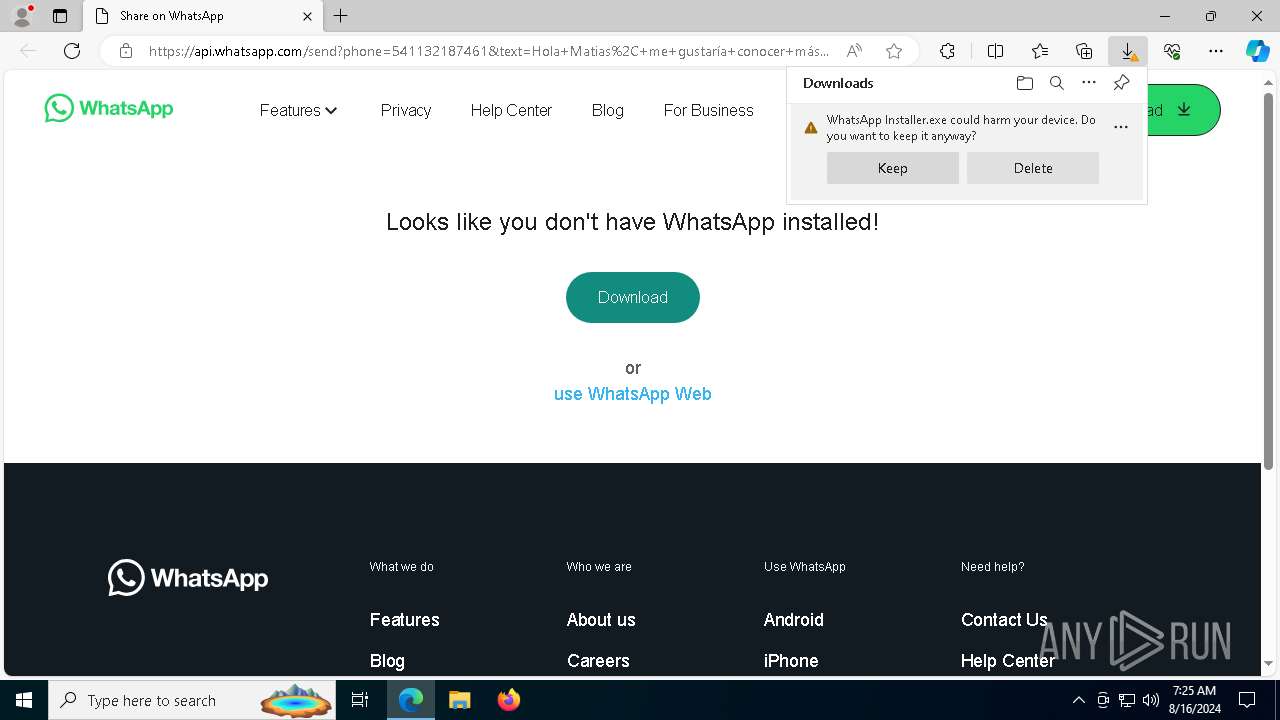Screen dimensions: 1280x720
Task: Open the Copilot sidebar icon
Action: (x=1258, y=51)
